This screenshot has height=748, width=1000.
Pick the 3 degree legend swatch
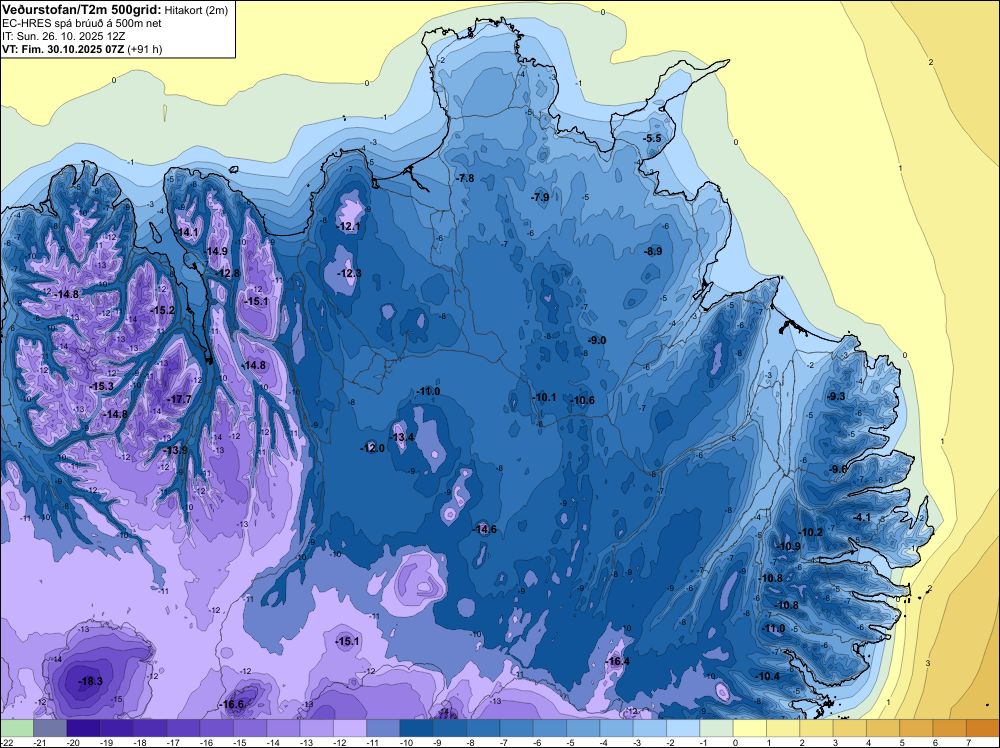(x=849, y=727)
